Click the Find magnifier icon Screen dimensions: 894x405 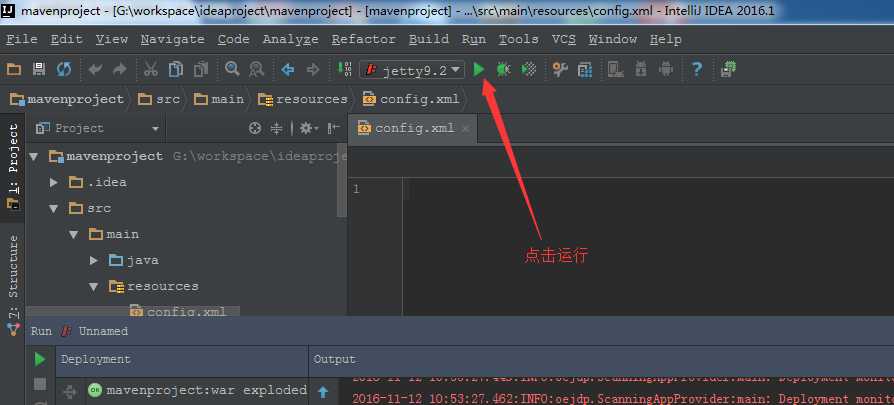pos(231,69)
